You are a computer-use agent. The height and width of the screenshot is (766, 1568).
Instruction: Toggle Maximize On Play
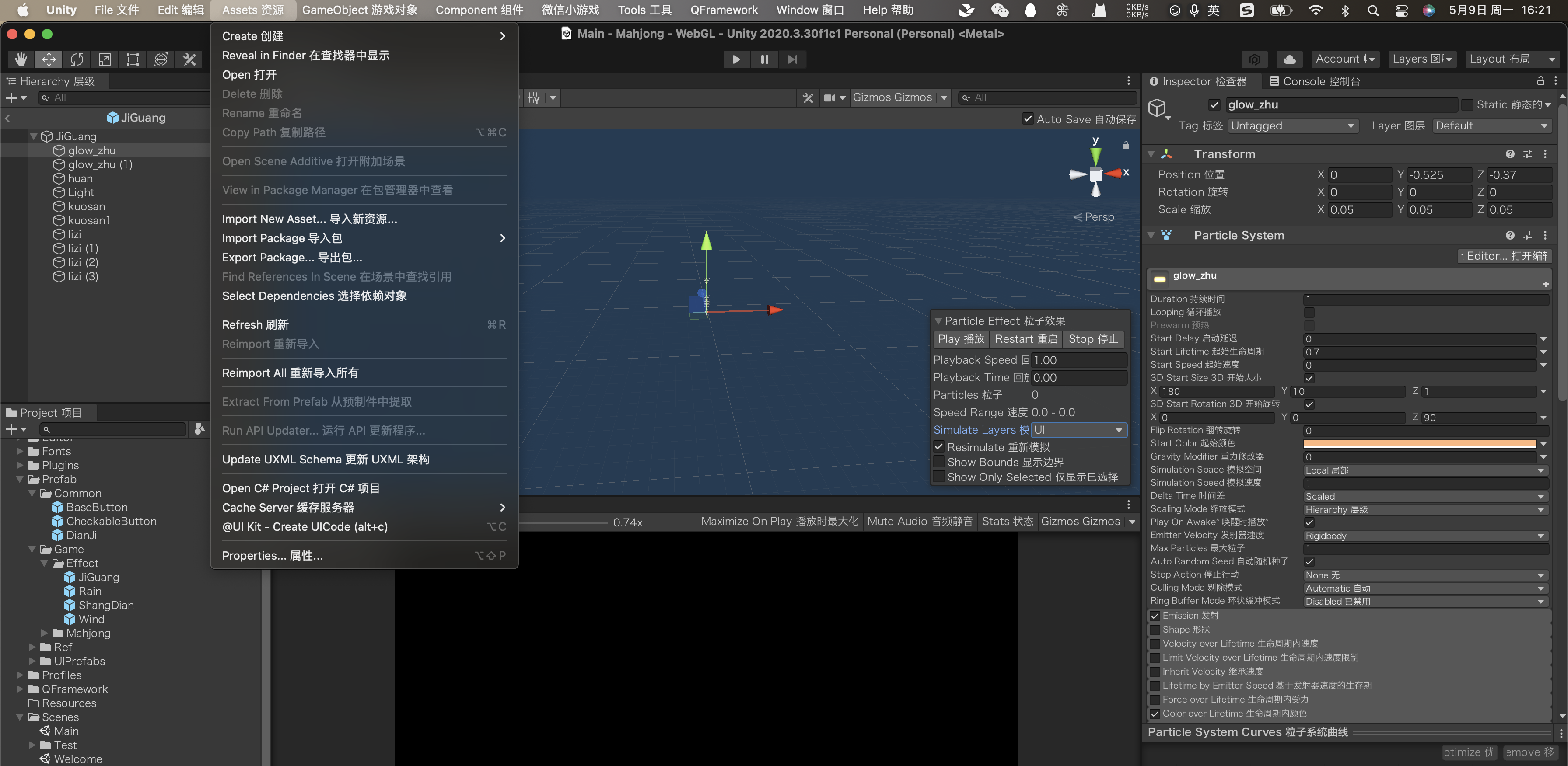click(x=779, y=522)
